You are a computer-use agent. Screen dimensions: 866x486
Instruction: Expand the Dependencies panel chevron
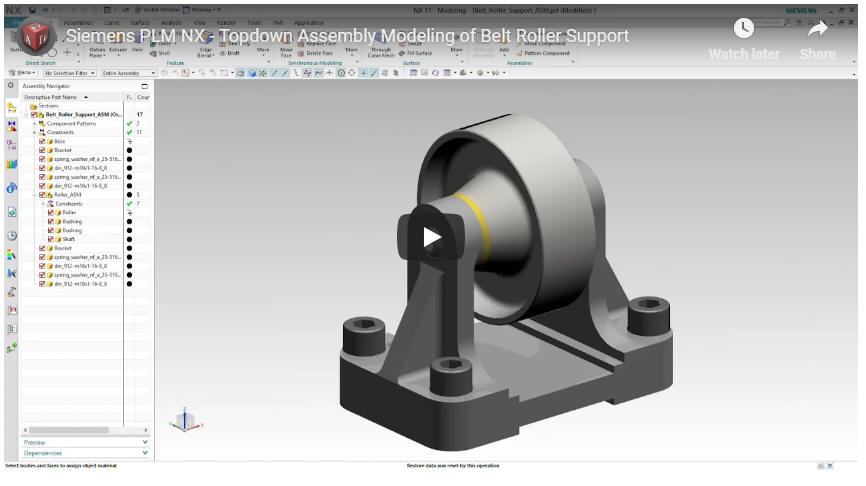145,453
